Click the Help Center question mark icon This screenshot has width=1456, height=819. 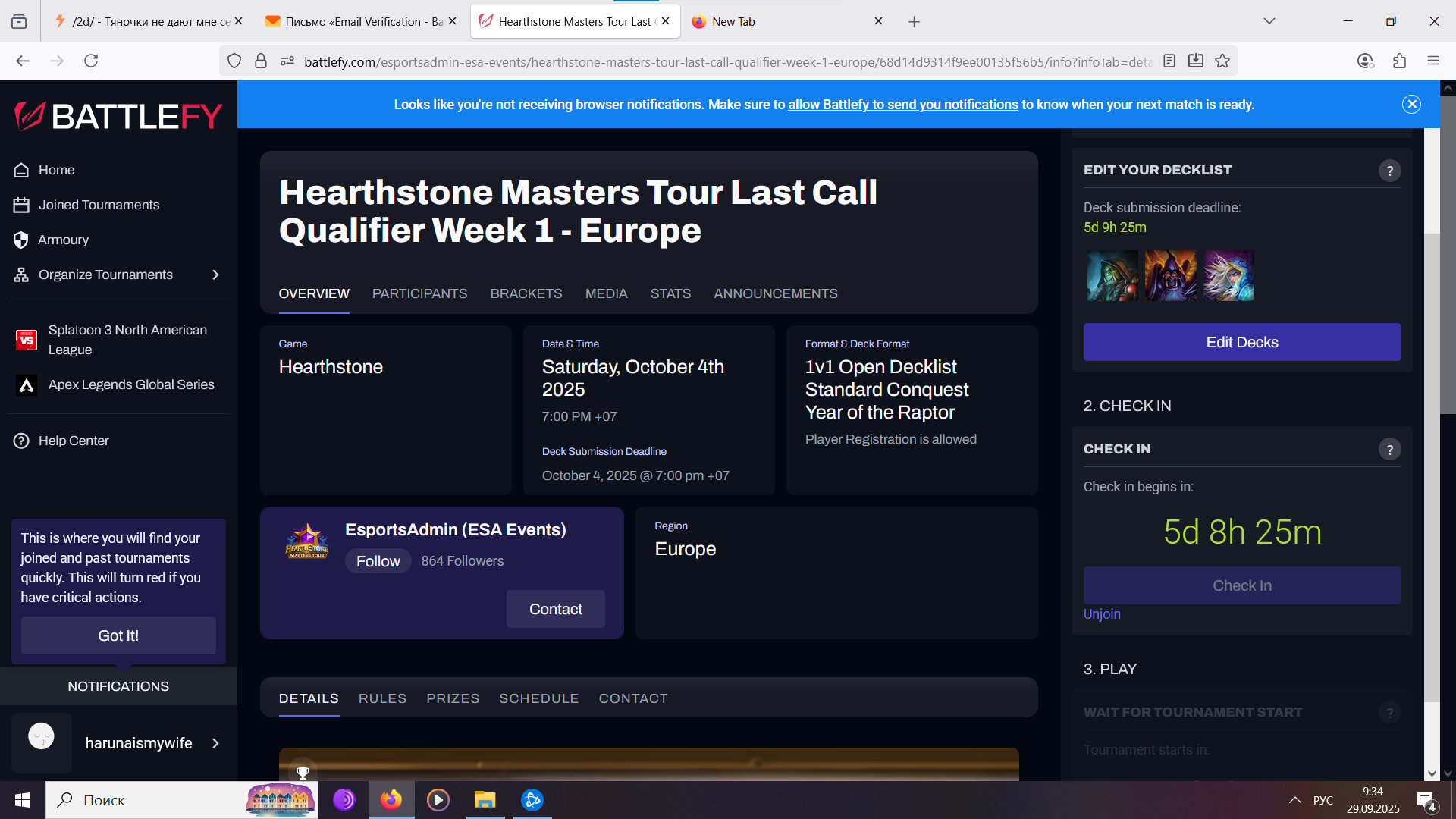[x=21, y=441]
